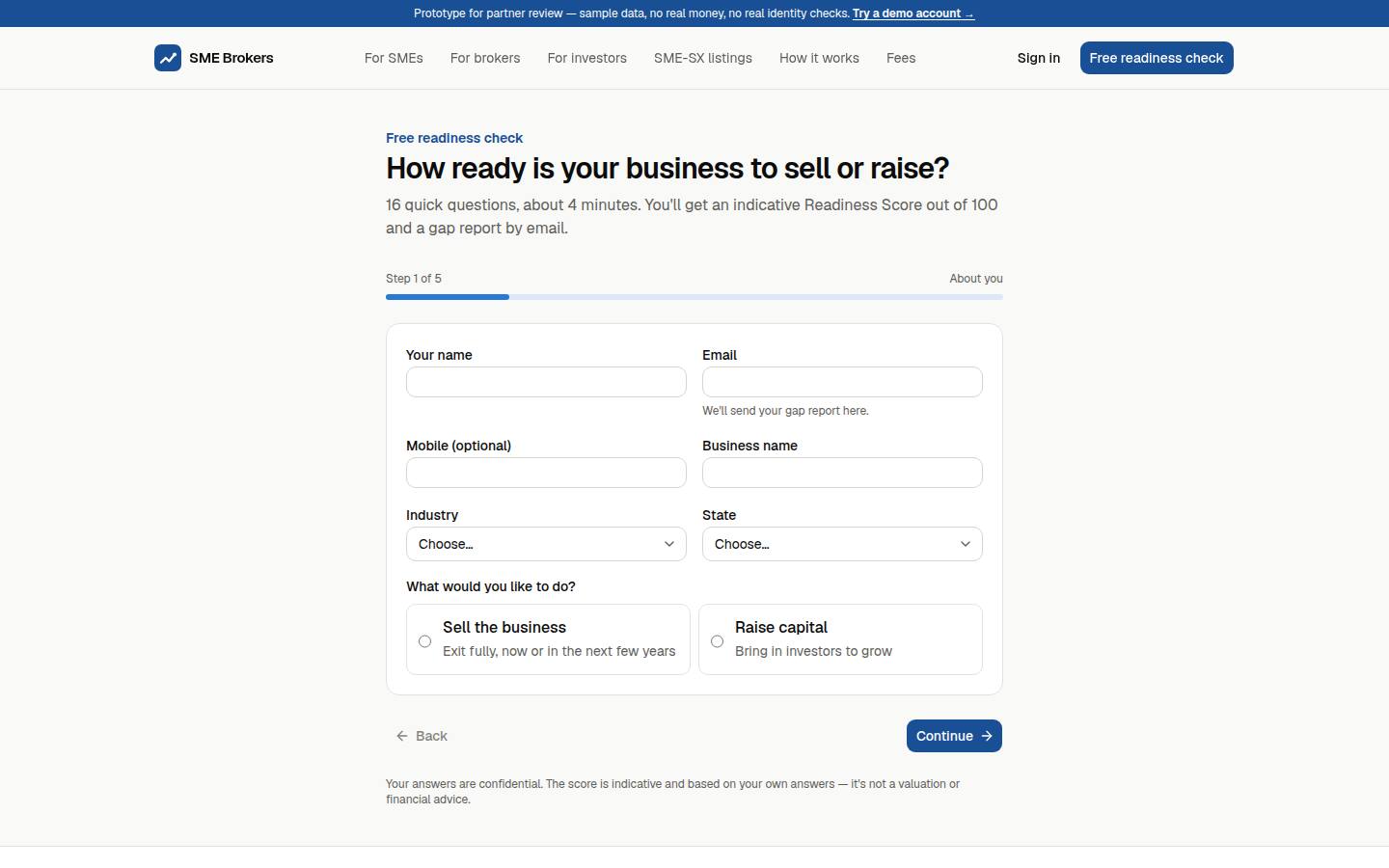The height and width of the screenshot is (868, 1389).
Task: Open the For brokers nav item
Action: [485, 58]
